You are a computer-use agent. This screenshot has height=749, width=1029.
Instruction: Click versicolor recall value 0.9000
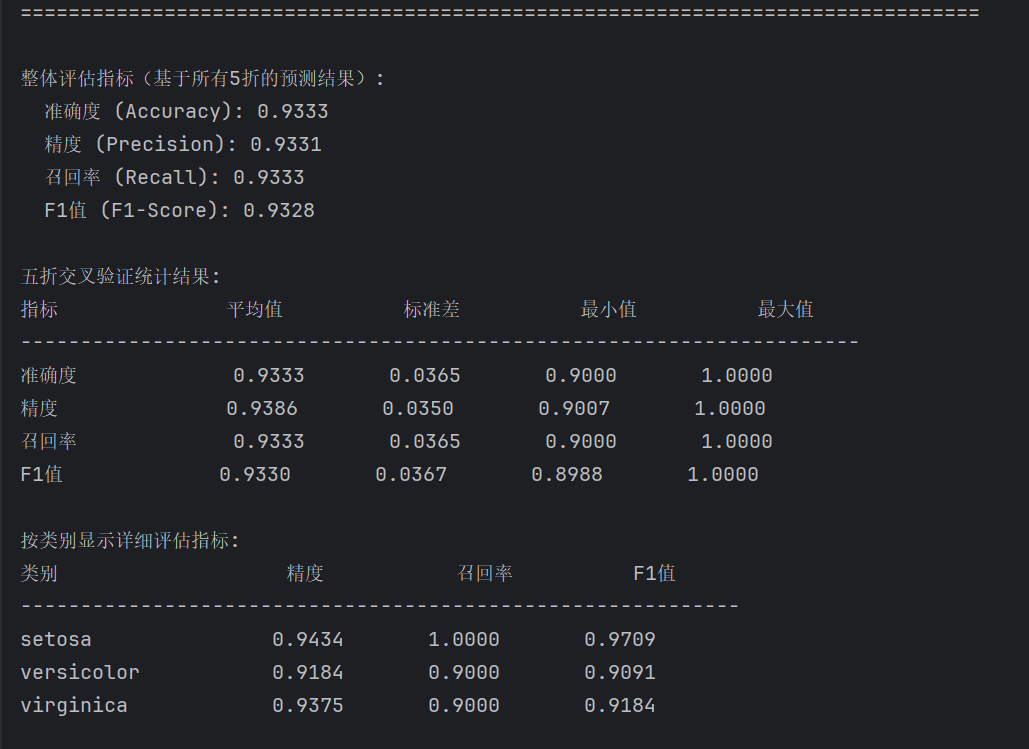point(464,672)
